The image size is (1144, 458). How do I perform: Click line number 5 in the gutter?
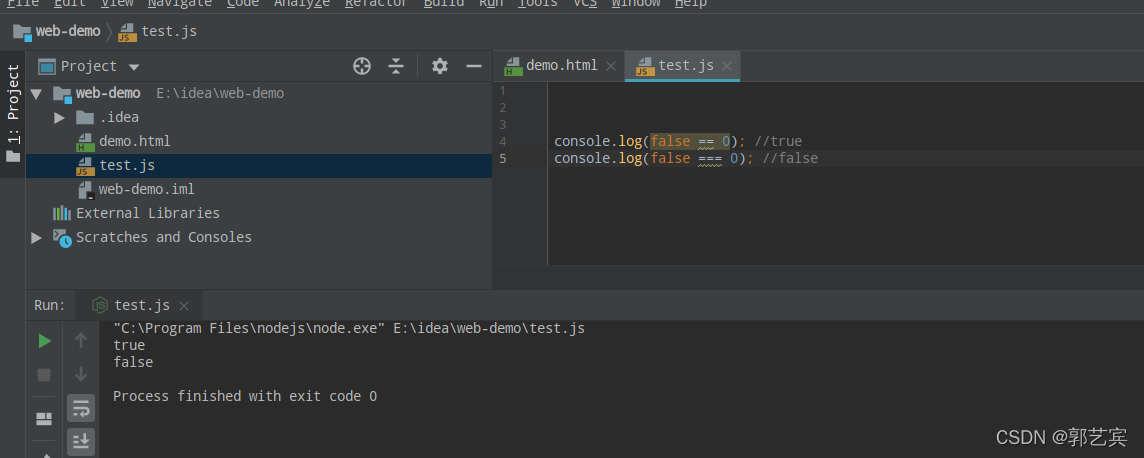[503, 158]
